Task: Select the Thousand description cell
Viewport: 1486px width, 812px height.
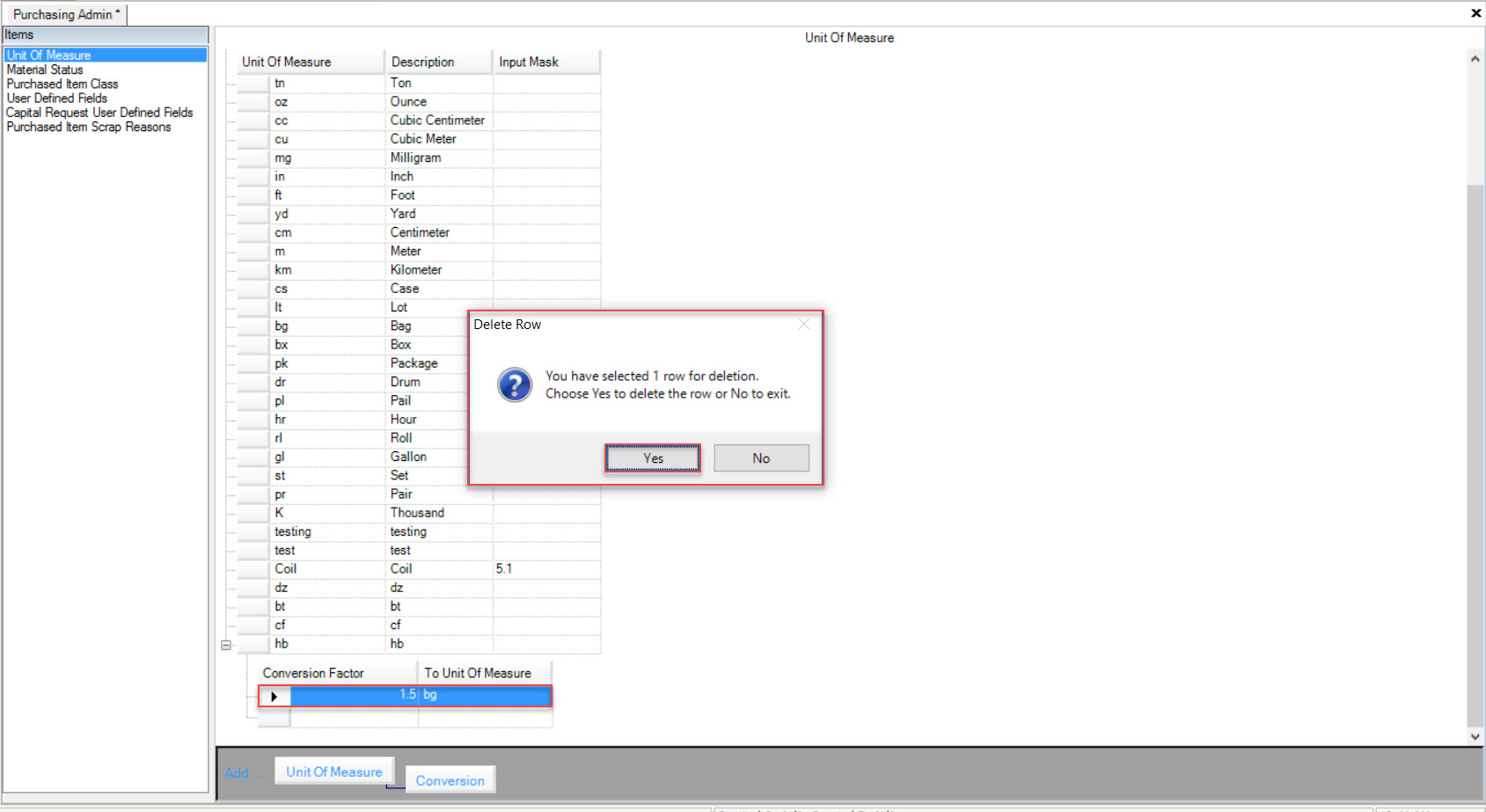Action: tap(439, 513)
